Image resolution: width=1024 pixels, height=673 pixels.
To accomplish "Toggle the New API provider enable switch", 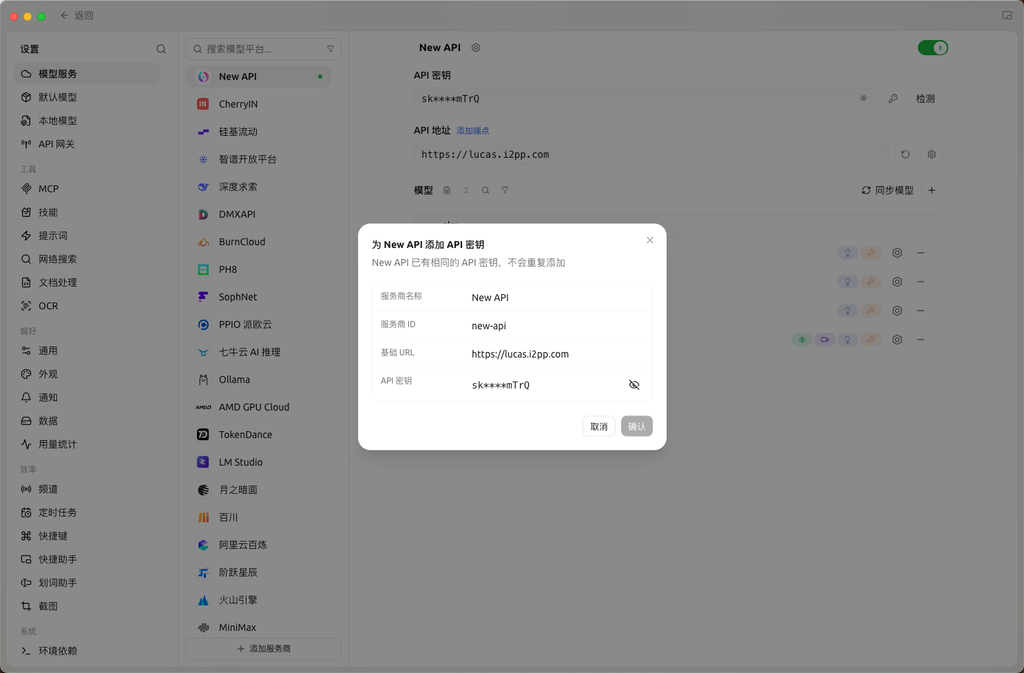I will [933, 48].
